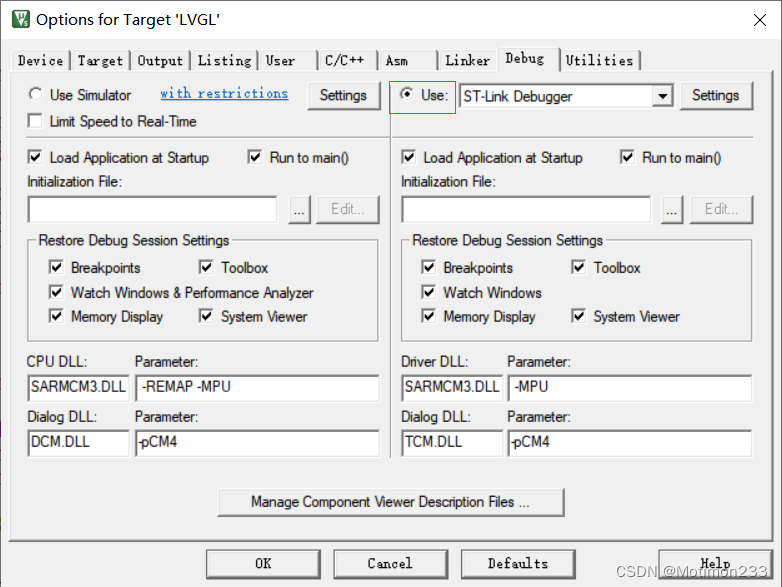Switch to the Target tab

(x=100, y=60)
